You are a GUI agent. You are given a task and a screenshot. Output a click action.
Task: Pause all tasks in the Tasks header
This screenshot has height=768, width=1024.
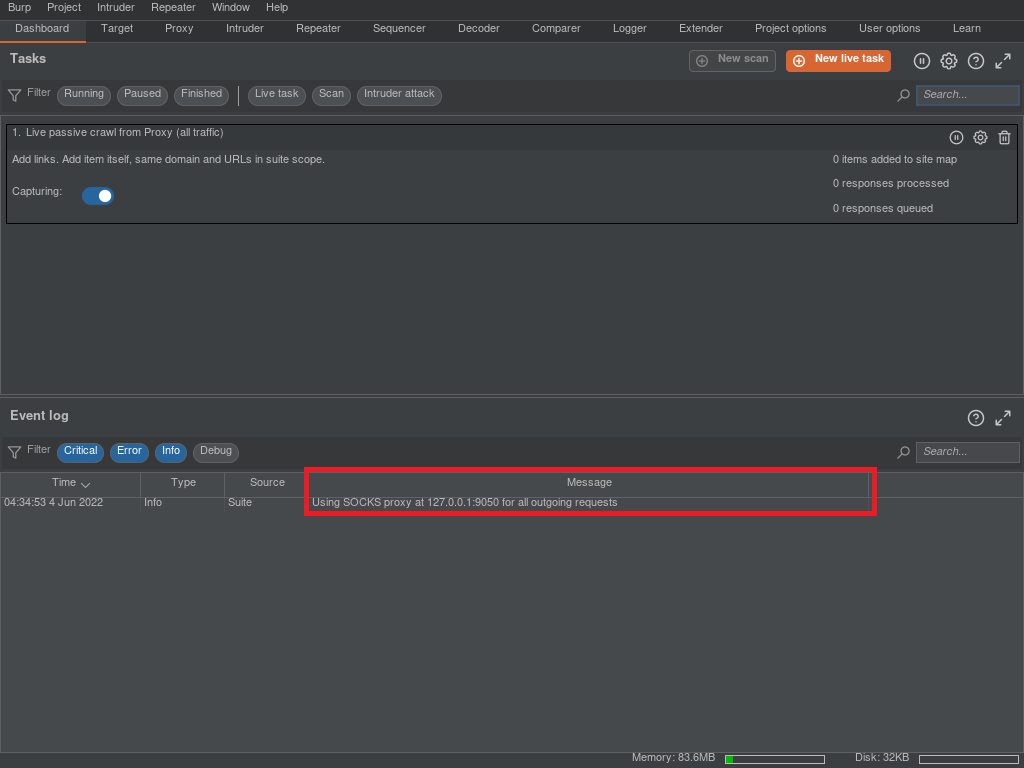(x=921, y=60)
